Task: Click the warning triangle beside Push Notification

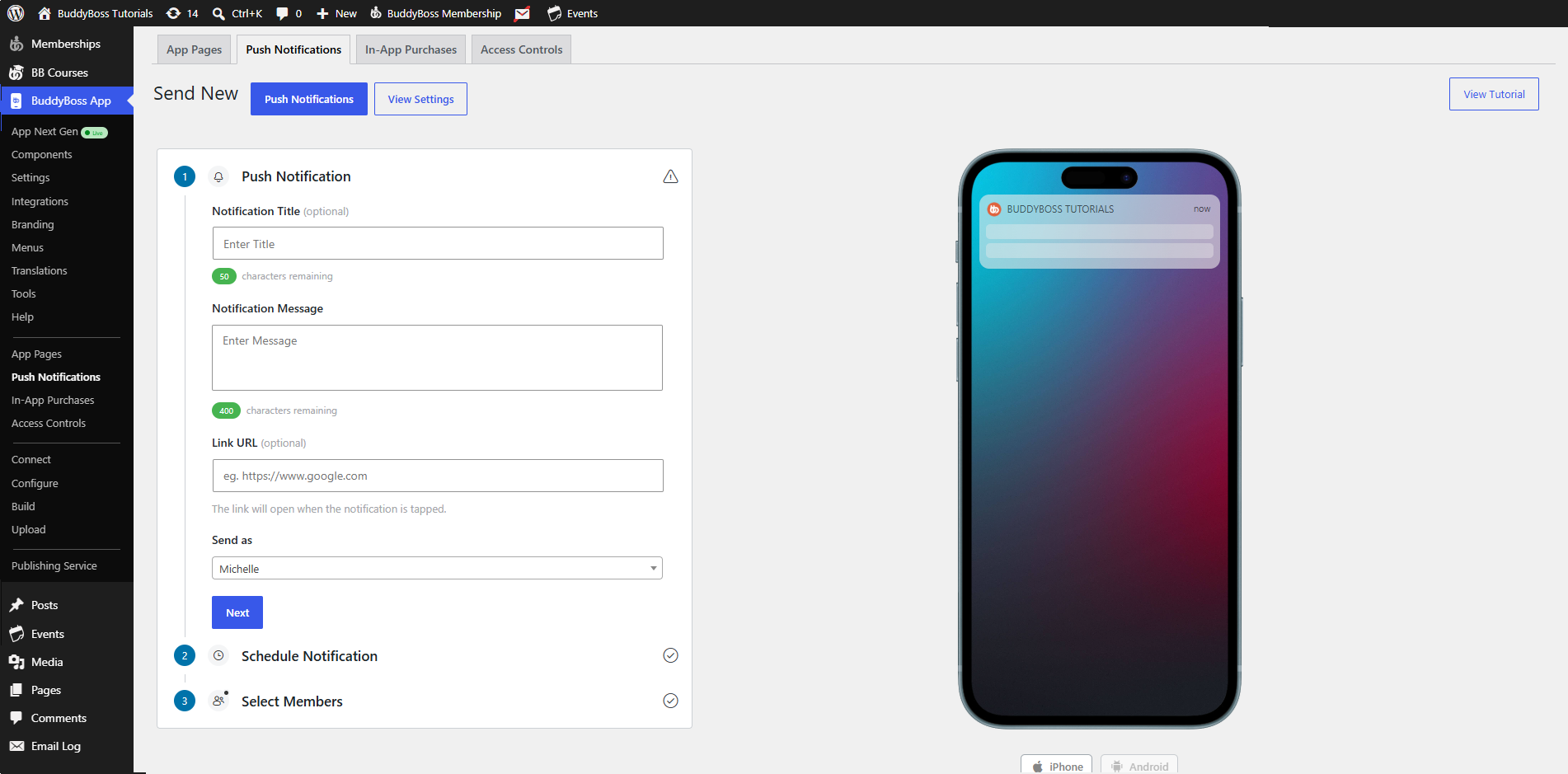Action: [670, 176]
